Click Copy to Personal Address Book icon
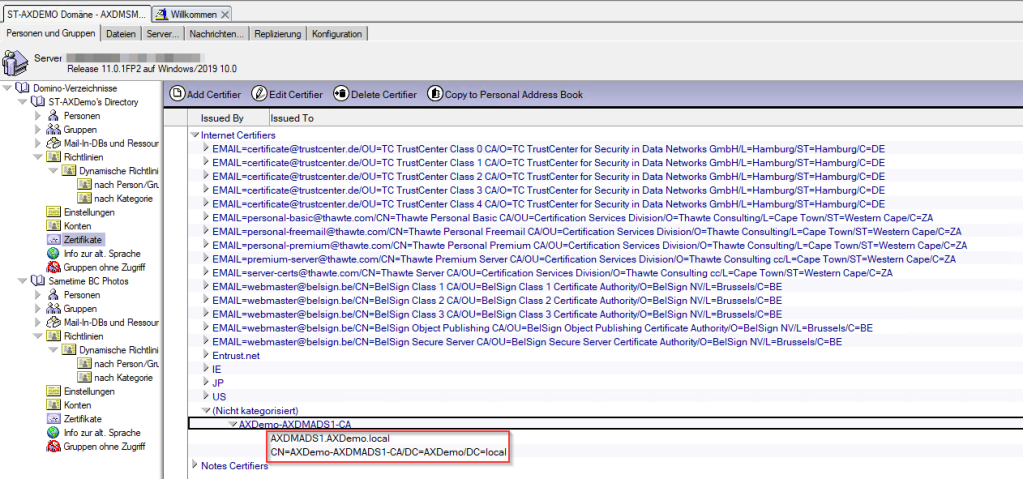Image resolution: width=1023 pixels, height=479 pixels. click(x=435, y=94)
